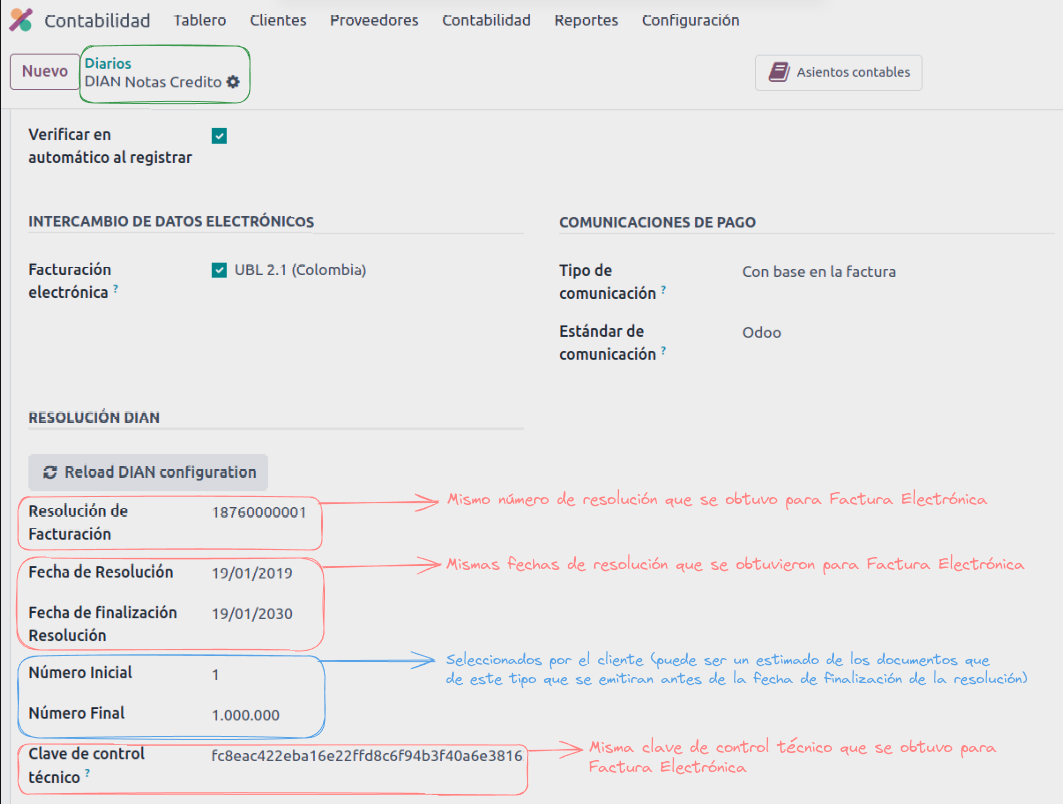Image resolution: width=1063 pixels, height=804 pixels.
Task: Edit Número Final value 1.000.000
Action: 245,715
